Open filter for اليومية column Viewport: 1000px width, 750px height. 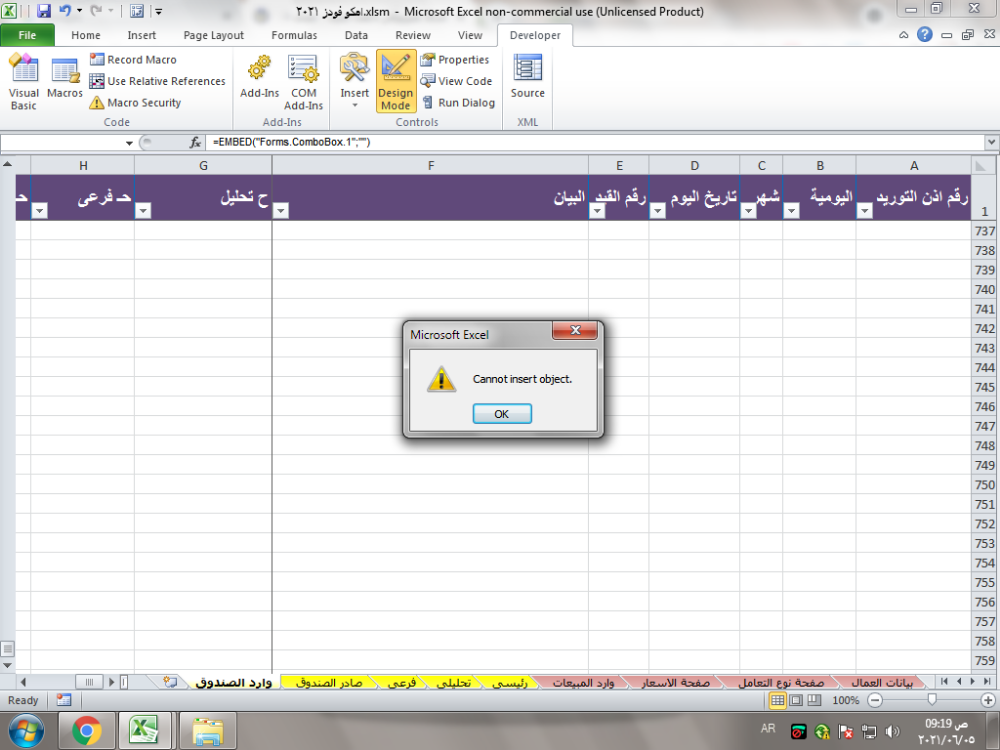(791, 210)
